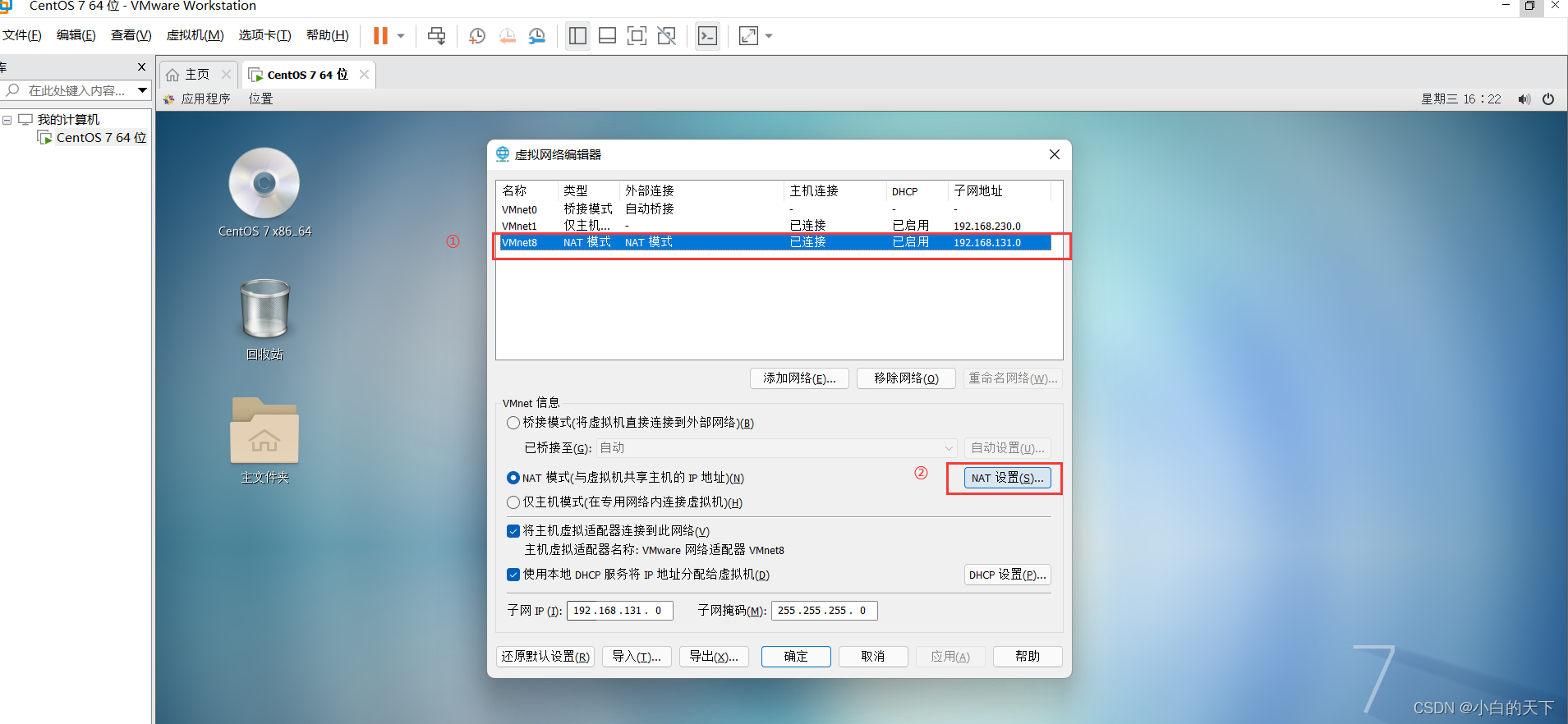
Task: Click the Unity mode toolbar icon
Action: coord(667,36)
